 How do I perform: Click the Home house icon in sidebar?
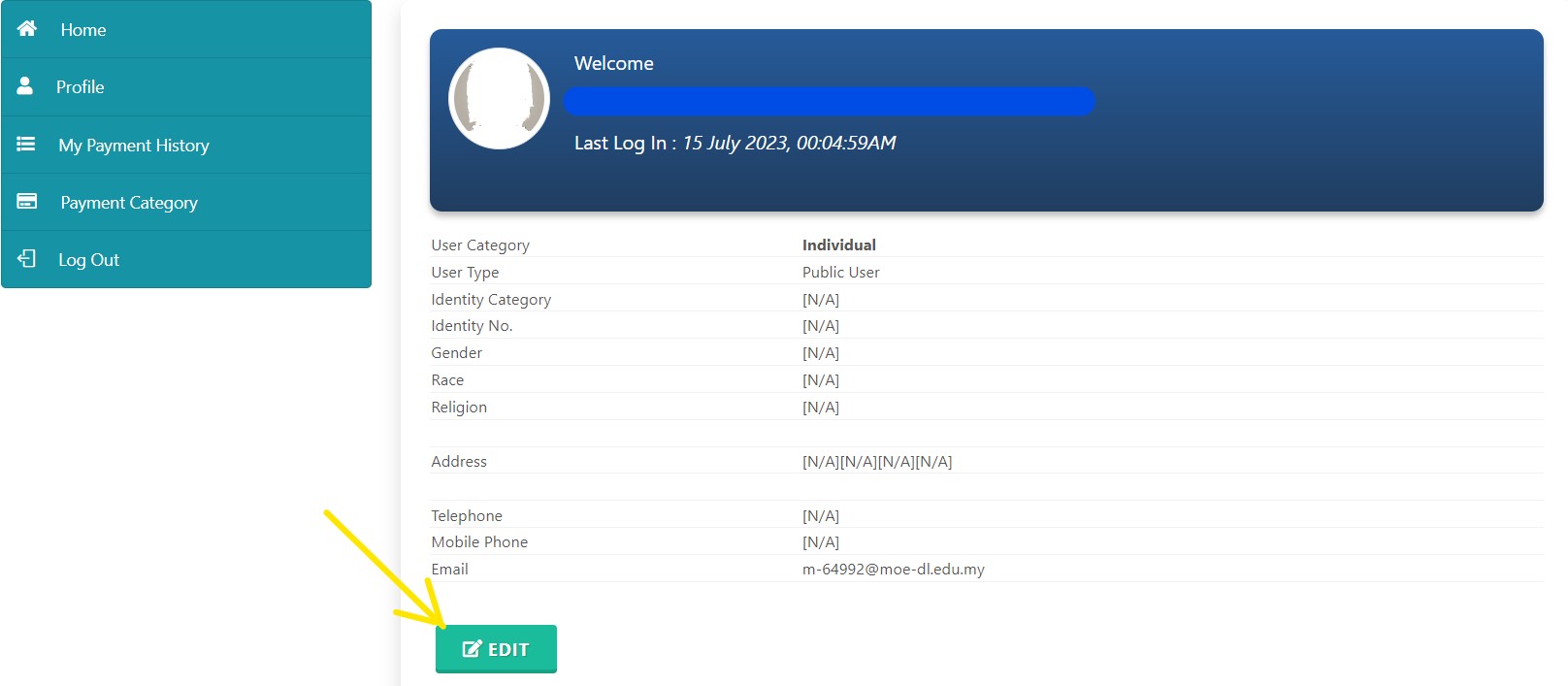27,29
